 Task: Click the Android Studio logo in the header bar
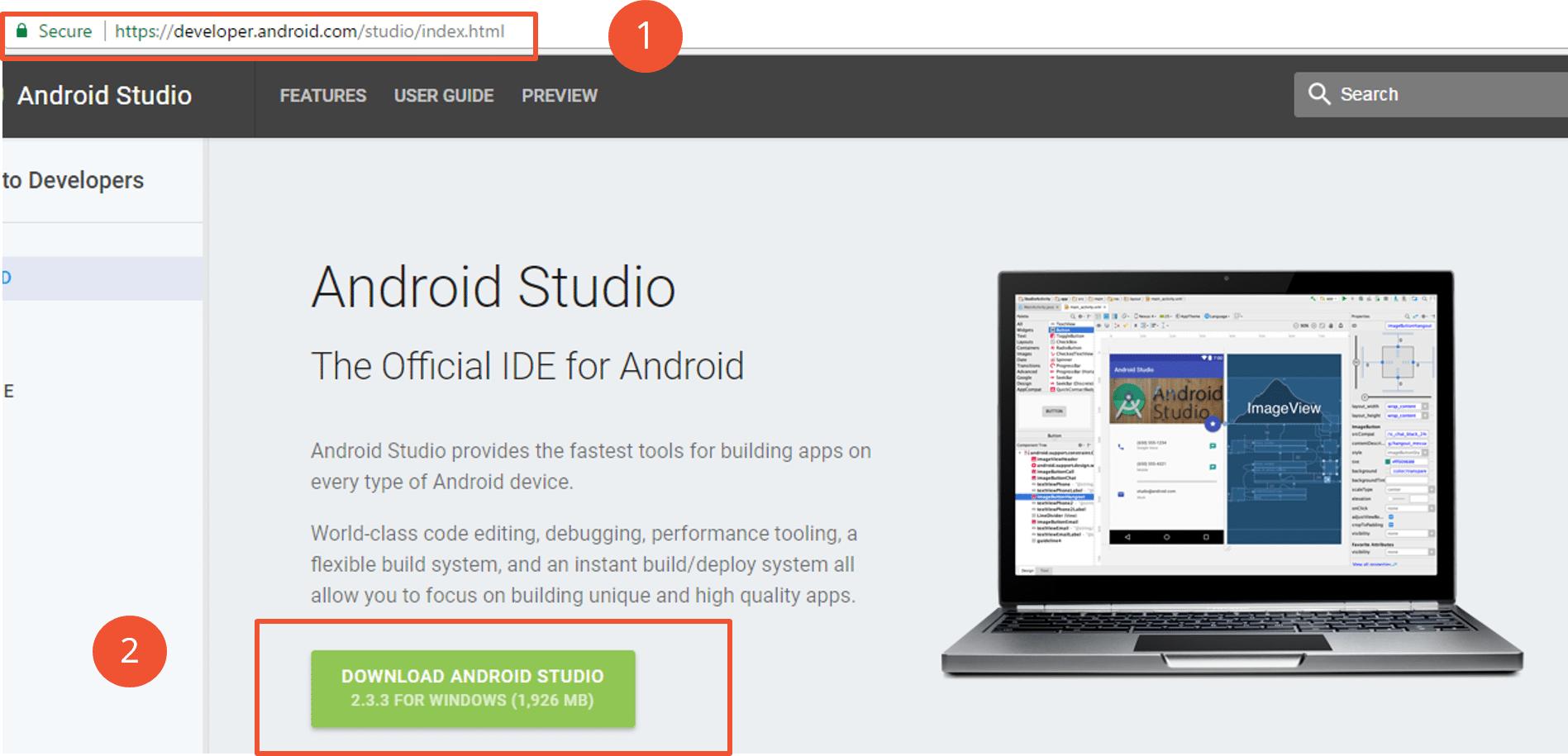[103, 94]
